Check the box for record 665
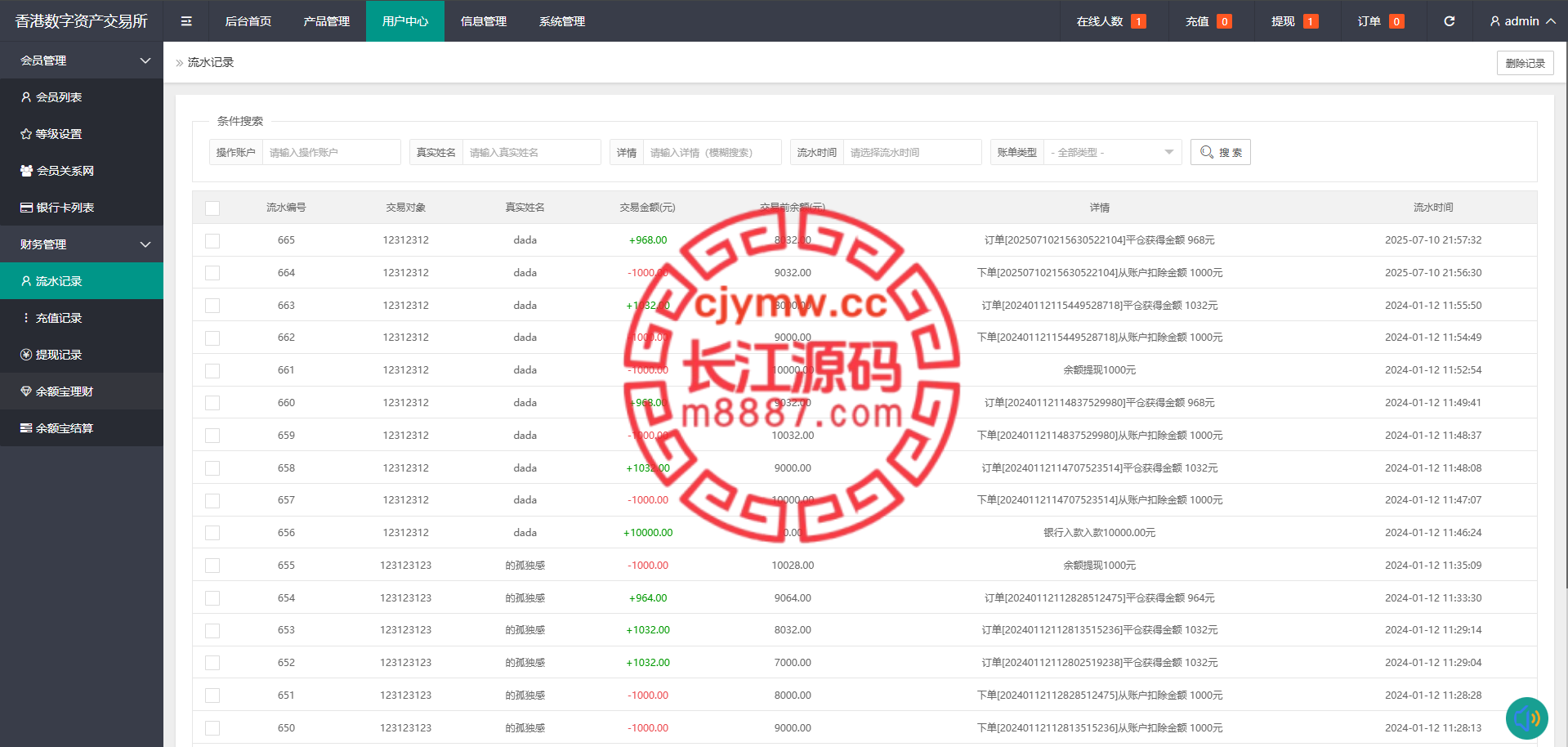1568x747 pixels. point(212,241)
